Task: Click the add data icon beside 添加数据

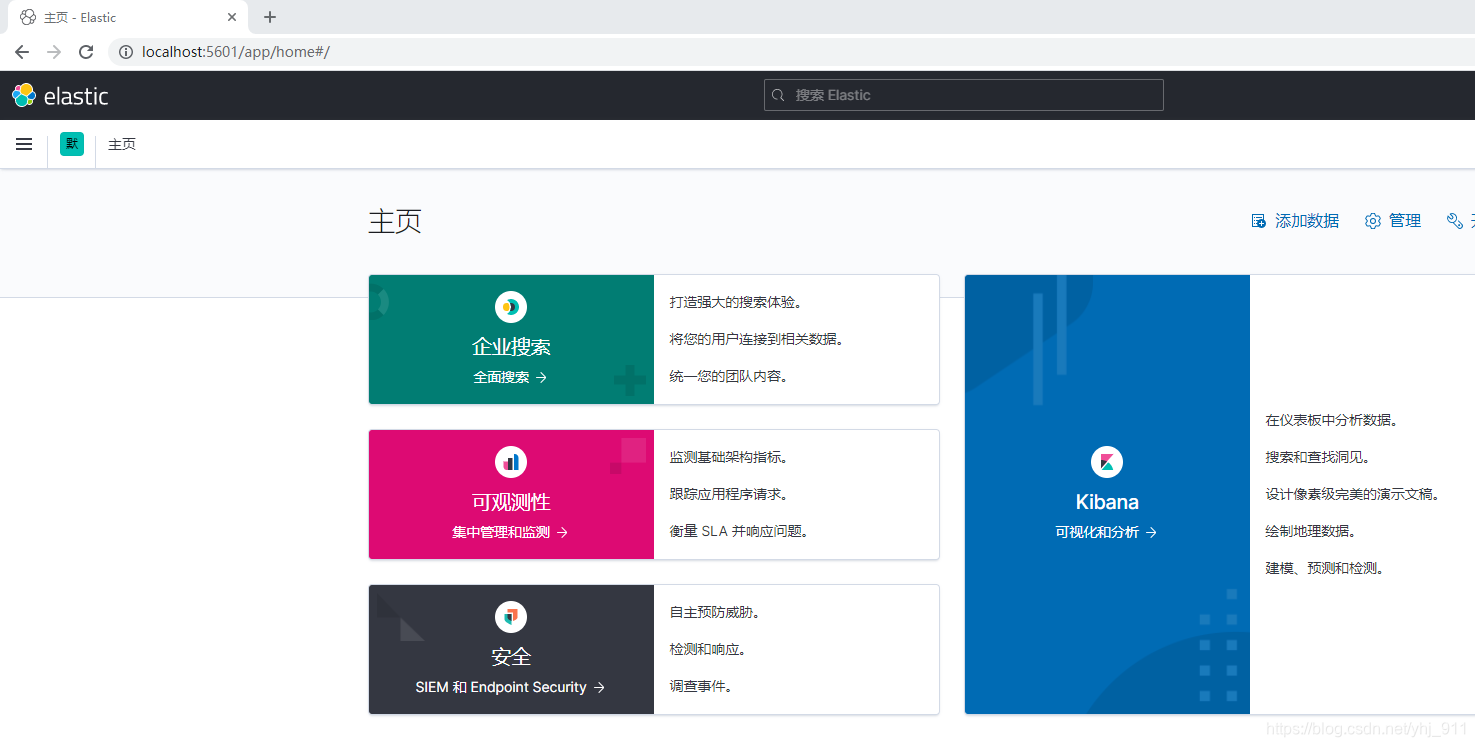Action: (1259, 221)
